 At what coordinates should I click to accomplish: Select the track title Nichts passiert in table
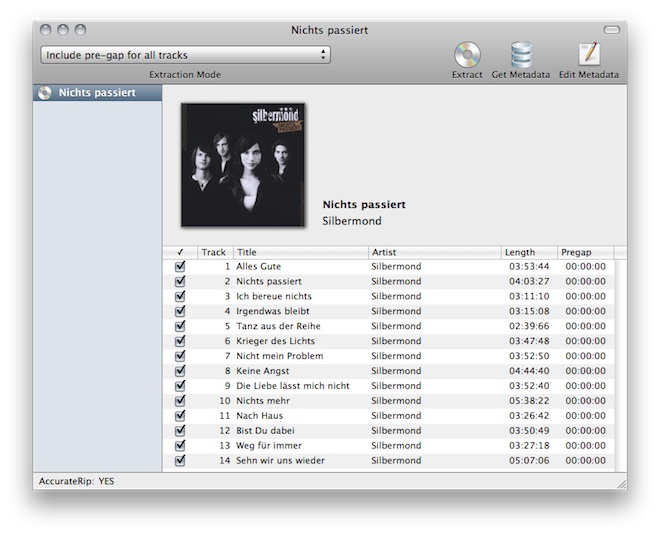tap(269, 281)
